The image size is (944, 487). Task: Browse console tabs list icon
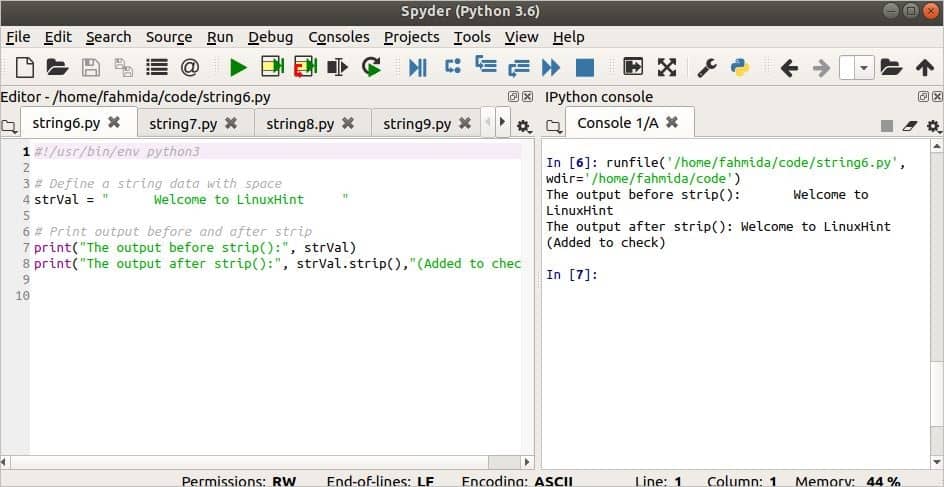(554, 126)
